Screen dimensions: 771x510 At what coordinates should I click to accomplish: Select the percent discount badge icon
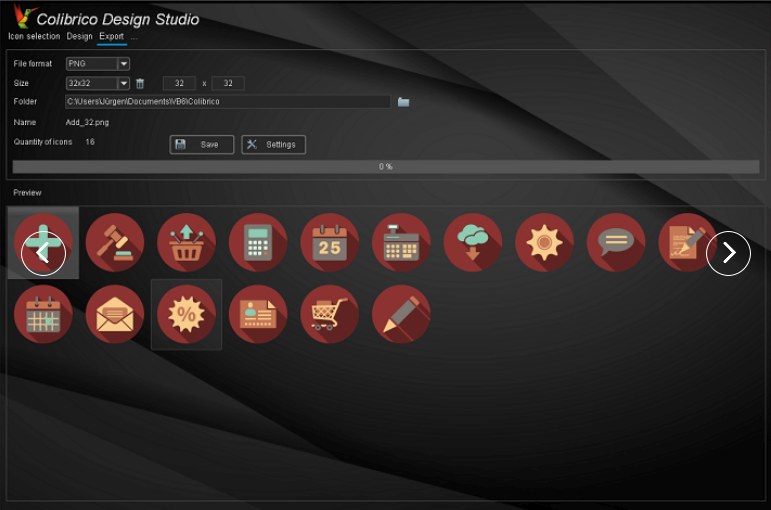186,314
